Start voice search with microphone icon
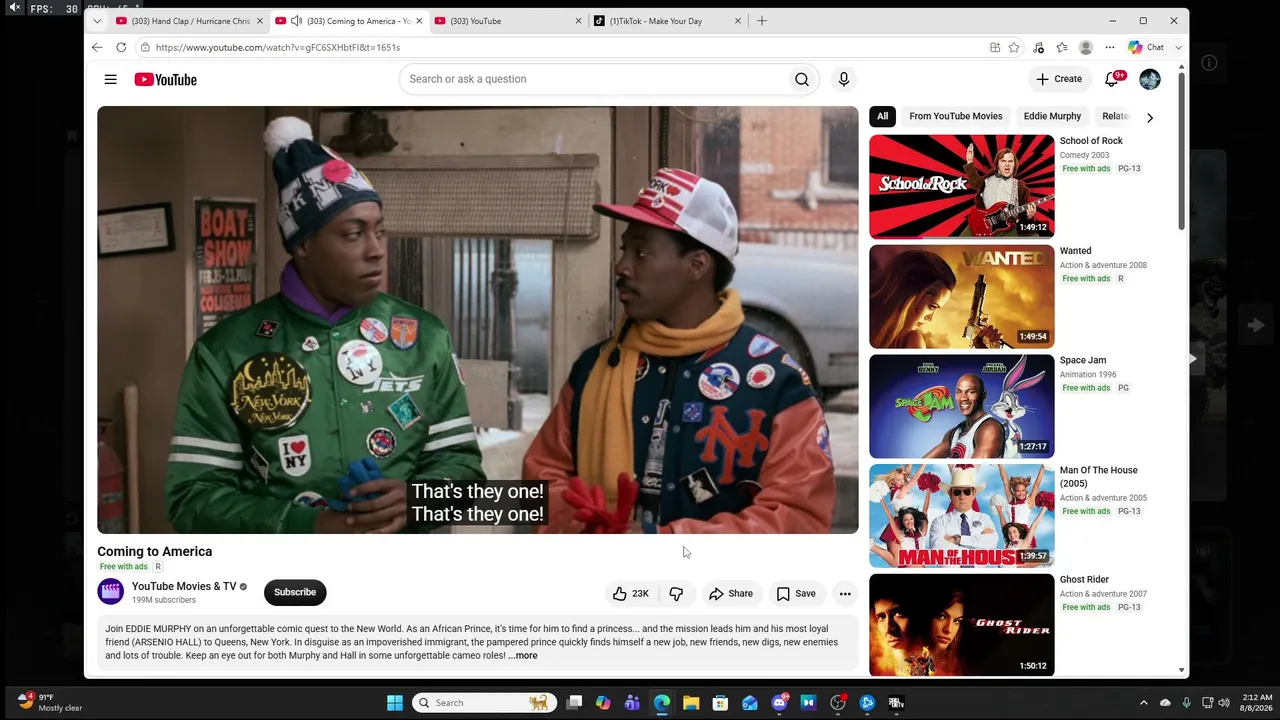Viewport: 1280px width, 720px height. click(x=844, y=79)
